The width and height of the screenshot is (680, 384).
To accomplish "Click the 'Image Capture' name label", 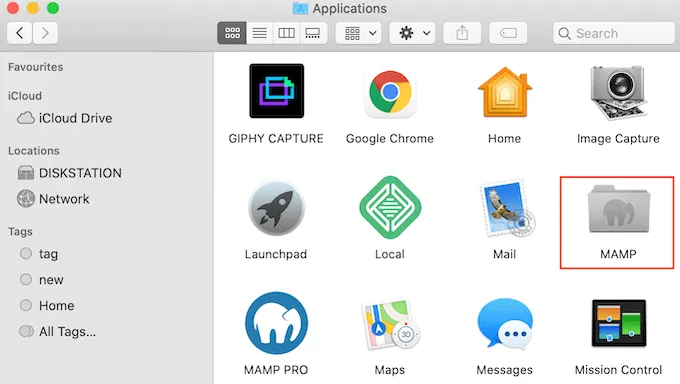I will point(618,138).
